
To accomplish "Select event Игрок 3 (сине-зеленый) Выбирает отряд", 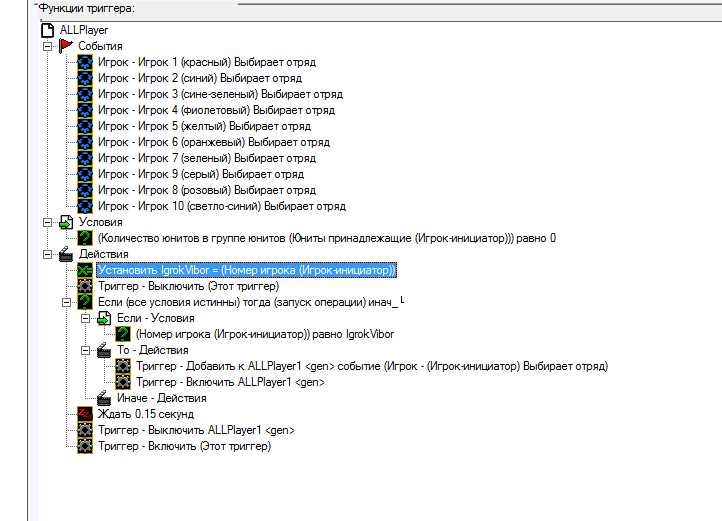I will pos(221,94).
